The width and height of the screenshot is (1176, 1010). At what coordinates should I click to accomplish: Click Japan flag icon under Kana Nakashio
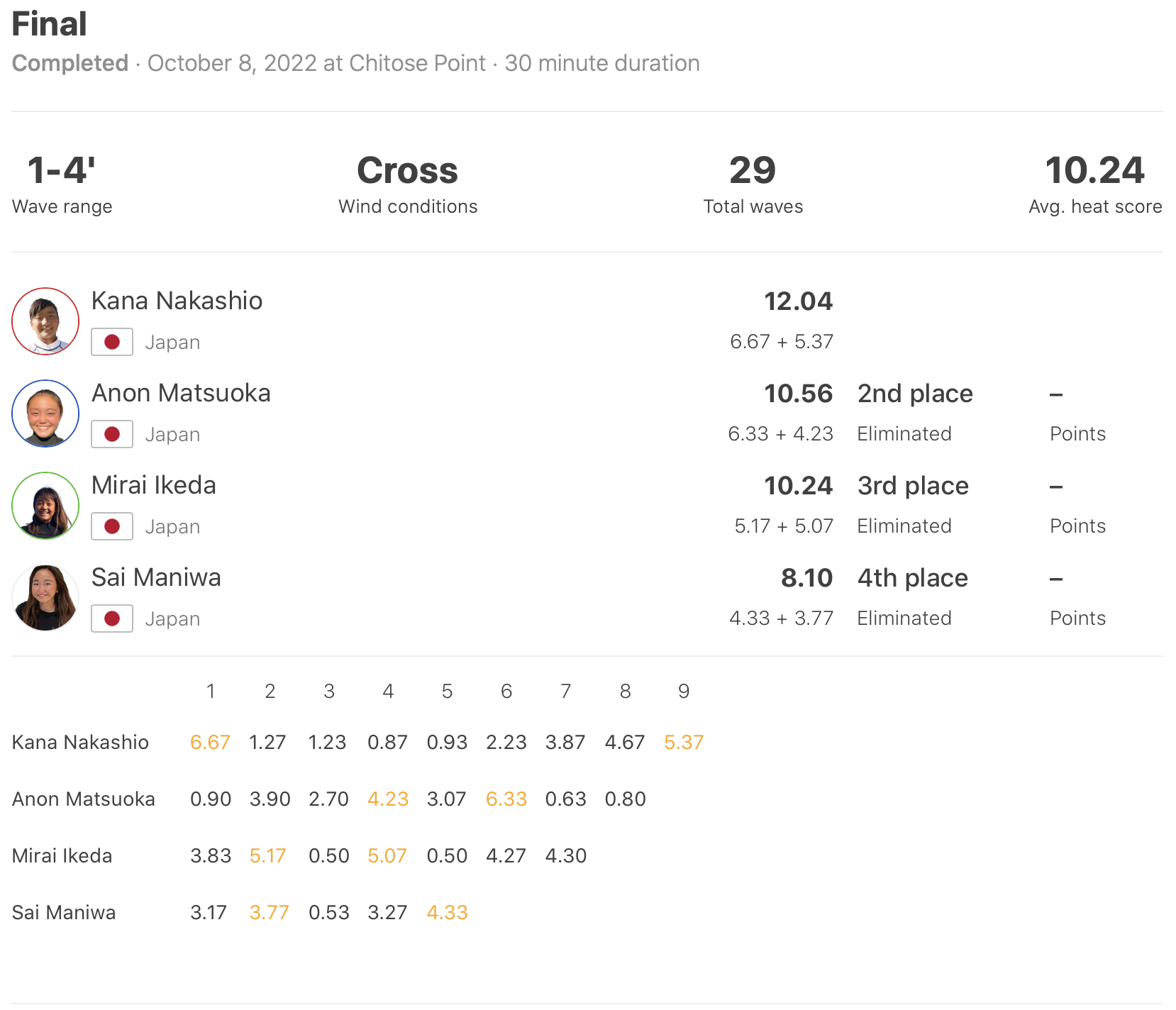click(x=112, y=342)
